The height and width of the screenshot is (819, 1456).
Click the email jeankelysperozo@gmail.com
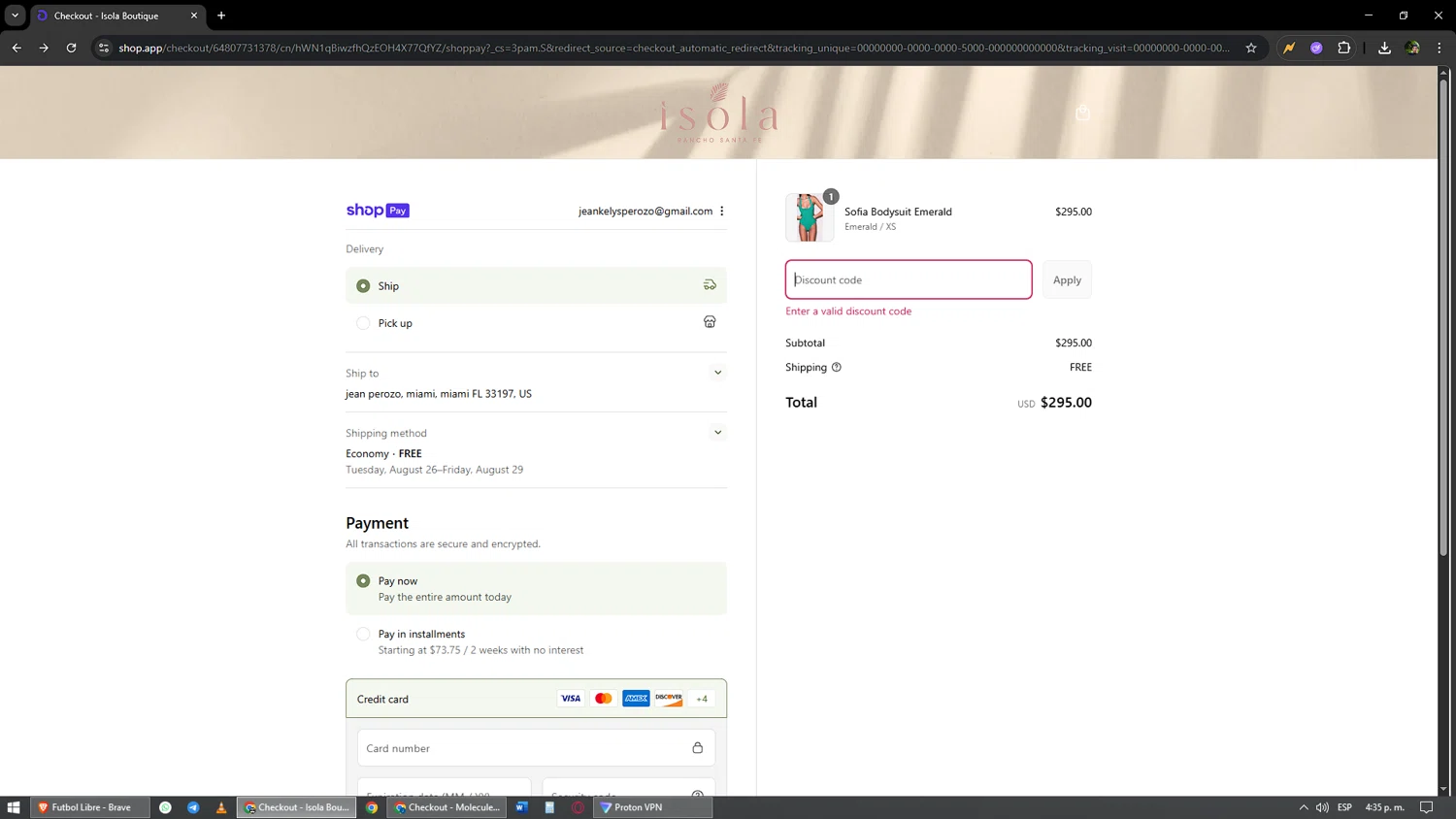coord(645,211)
